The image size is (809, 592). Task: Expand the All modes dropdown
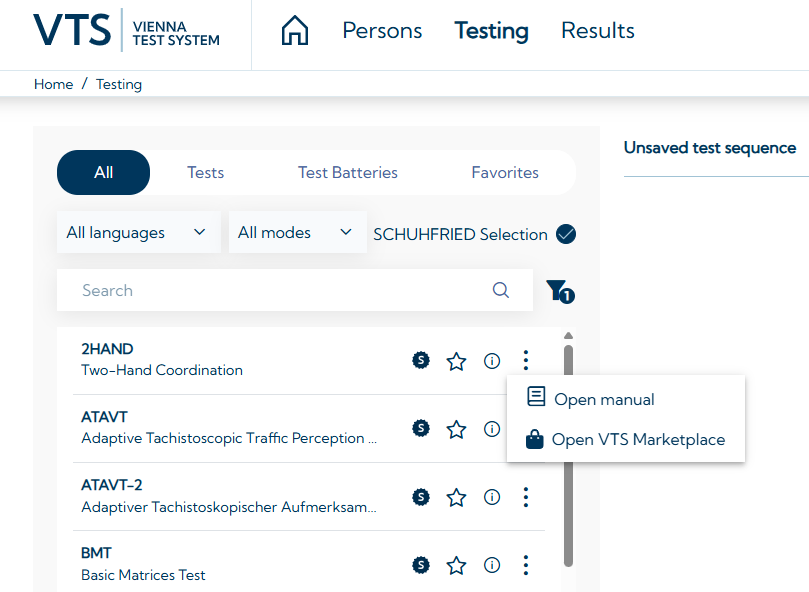click(x=296, y=233)
